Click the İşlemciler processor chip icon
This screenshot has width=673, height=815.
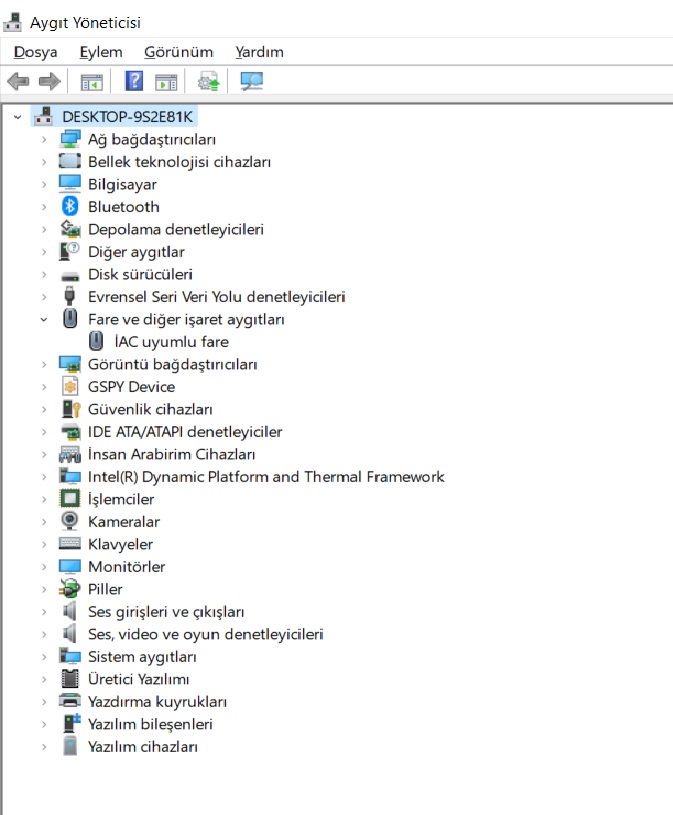[70, 498]
